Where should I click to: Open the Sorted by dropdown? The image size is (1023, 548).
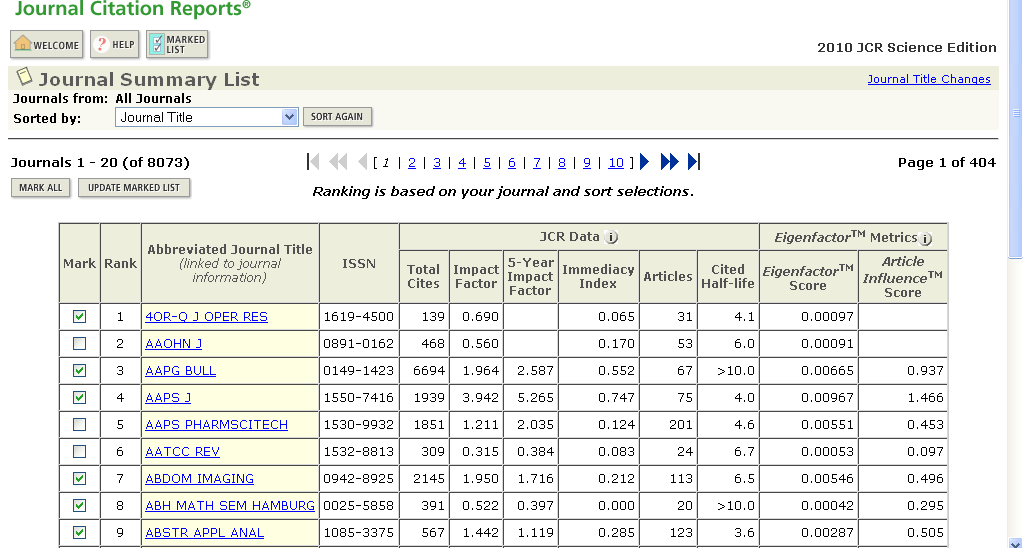(x=207, y=117)
